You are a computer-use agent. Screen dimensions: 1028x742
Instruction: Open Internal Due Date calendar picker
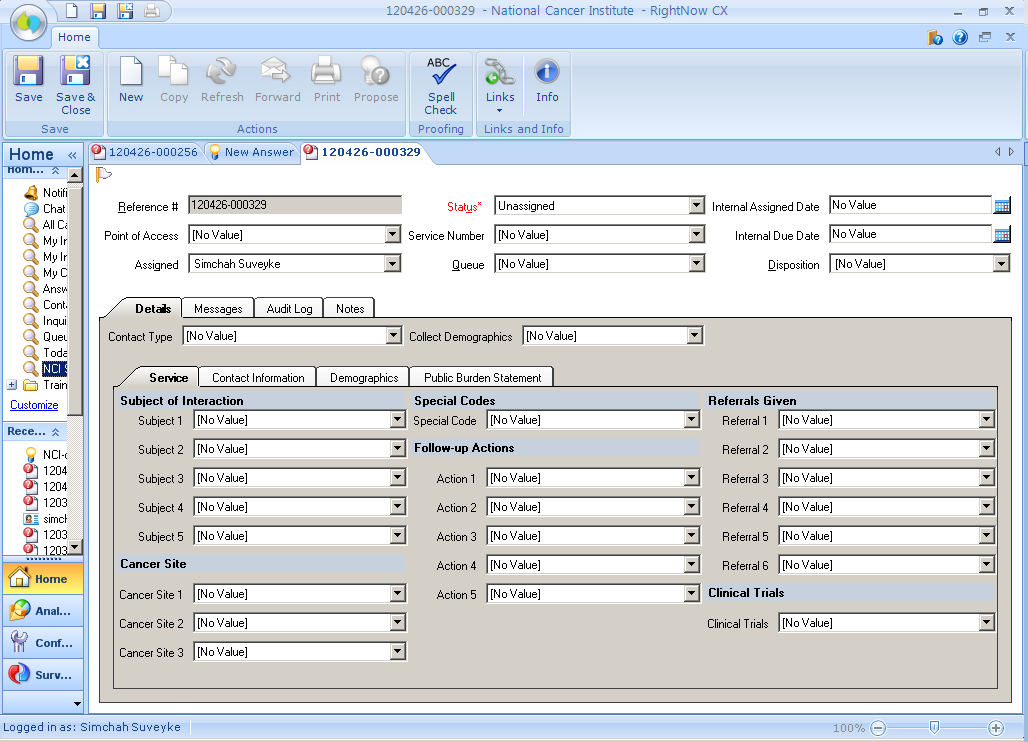click(x=1001, y=235)
